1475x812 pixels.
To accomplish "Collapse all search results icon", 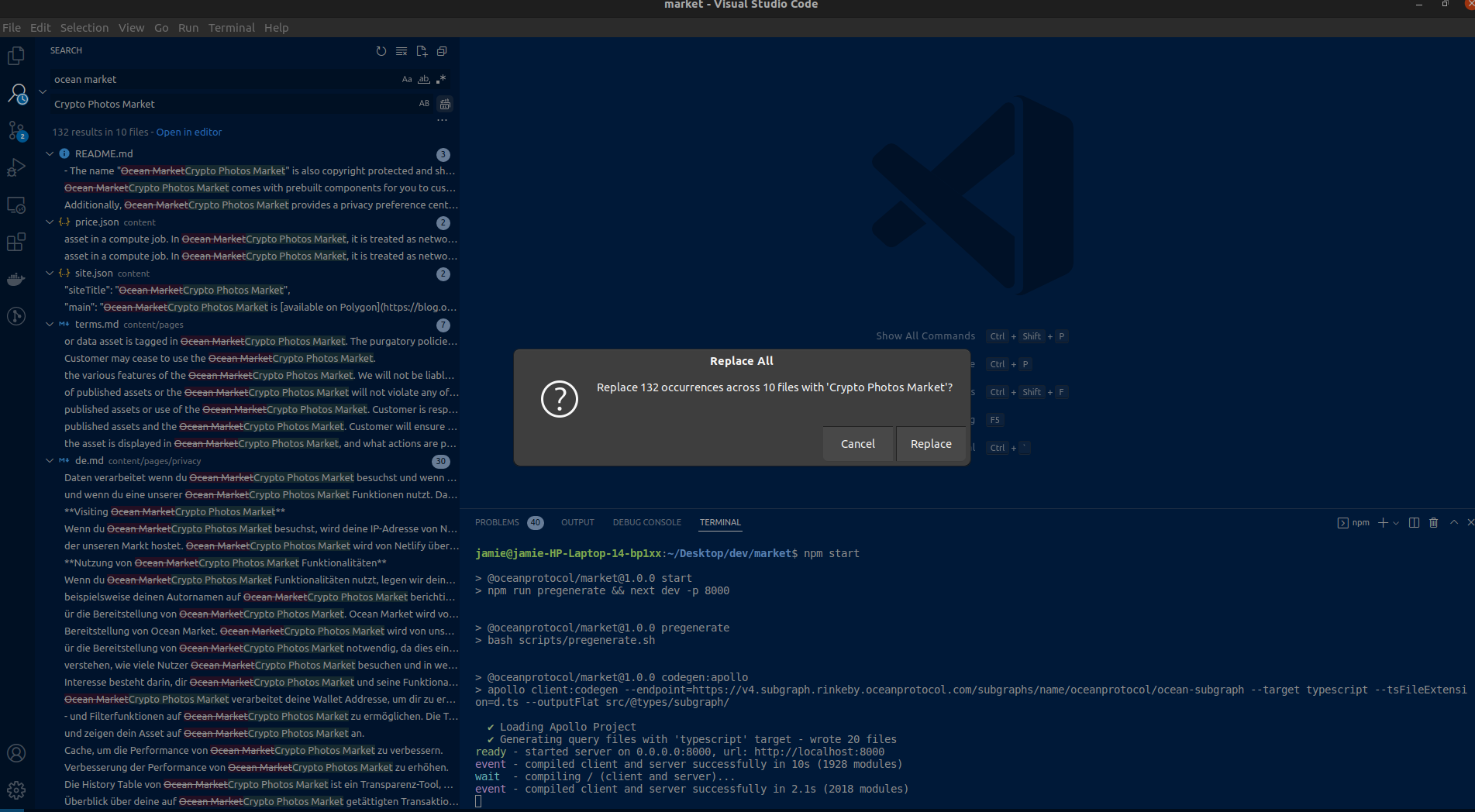I will (442, 51).
